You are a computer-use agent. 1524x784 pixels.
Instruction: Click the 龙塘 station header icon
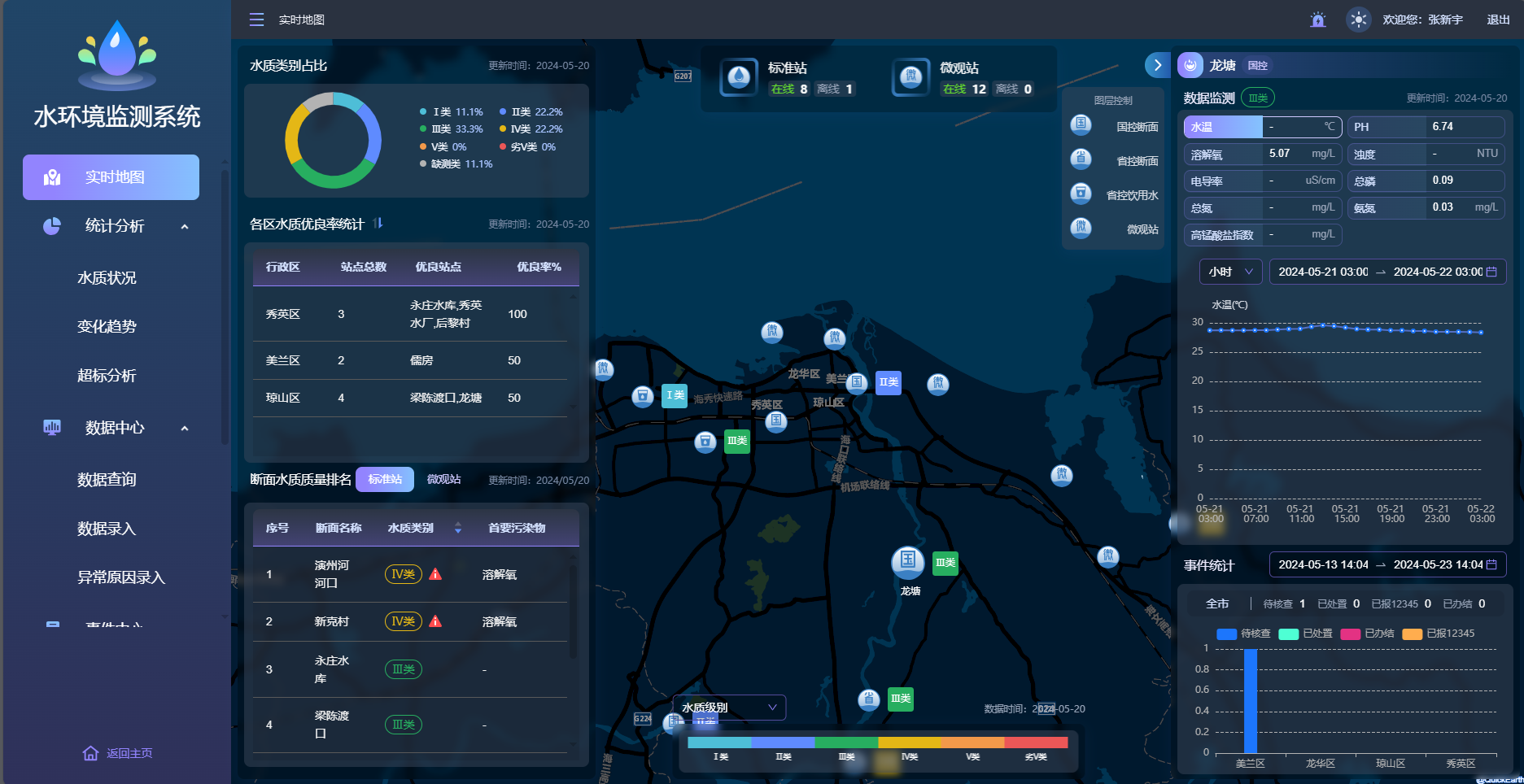click(x=1190, y=65)
